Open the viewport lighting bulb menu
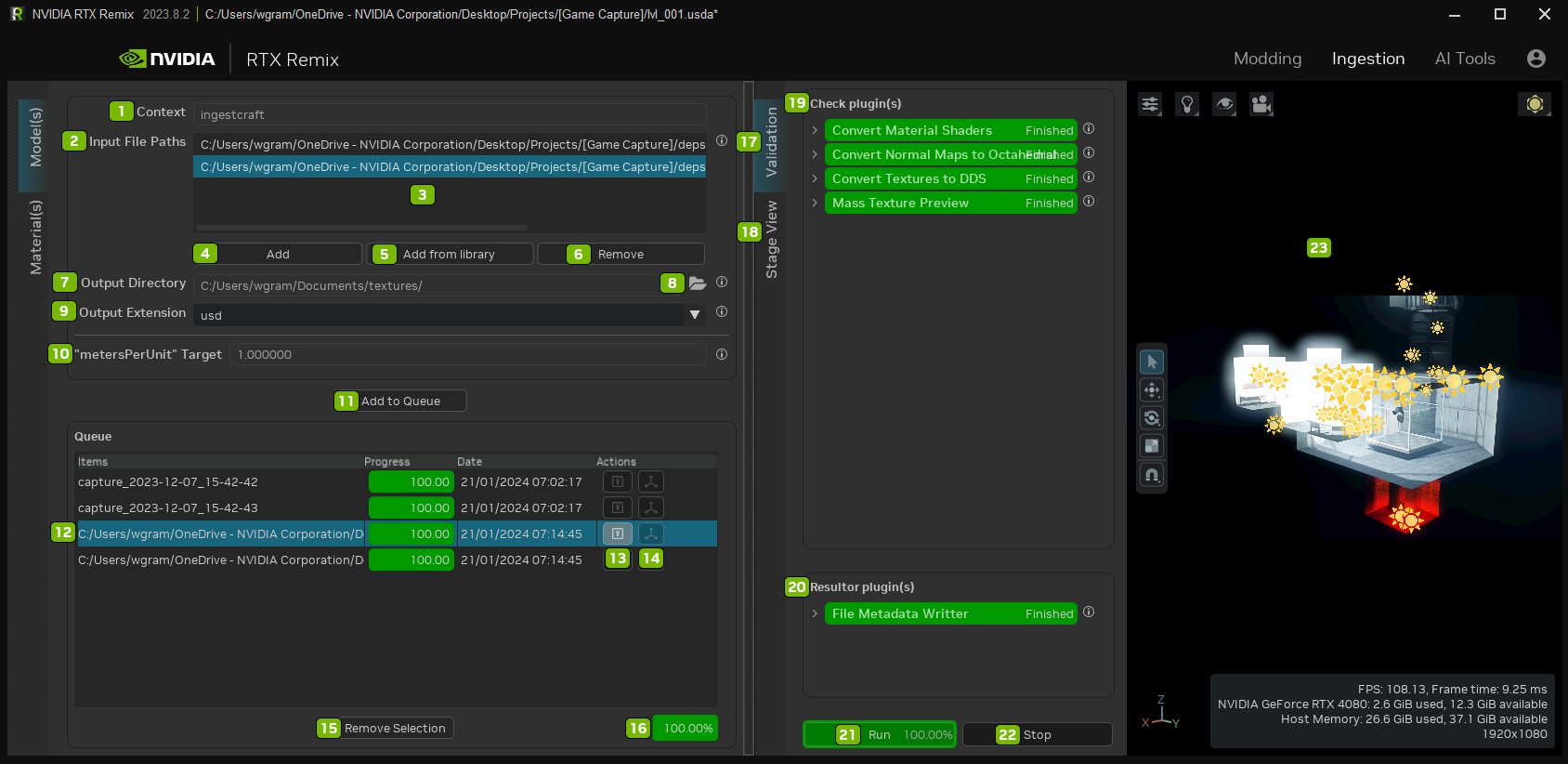 point(1187,104)
